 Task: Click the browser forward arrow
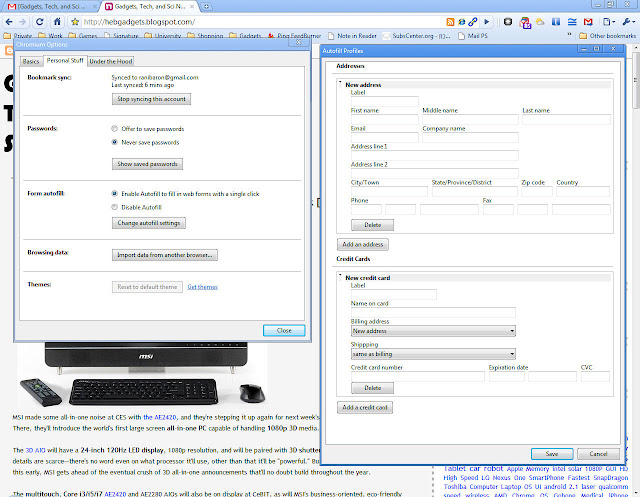[22, 22]
